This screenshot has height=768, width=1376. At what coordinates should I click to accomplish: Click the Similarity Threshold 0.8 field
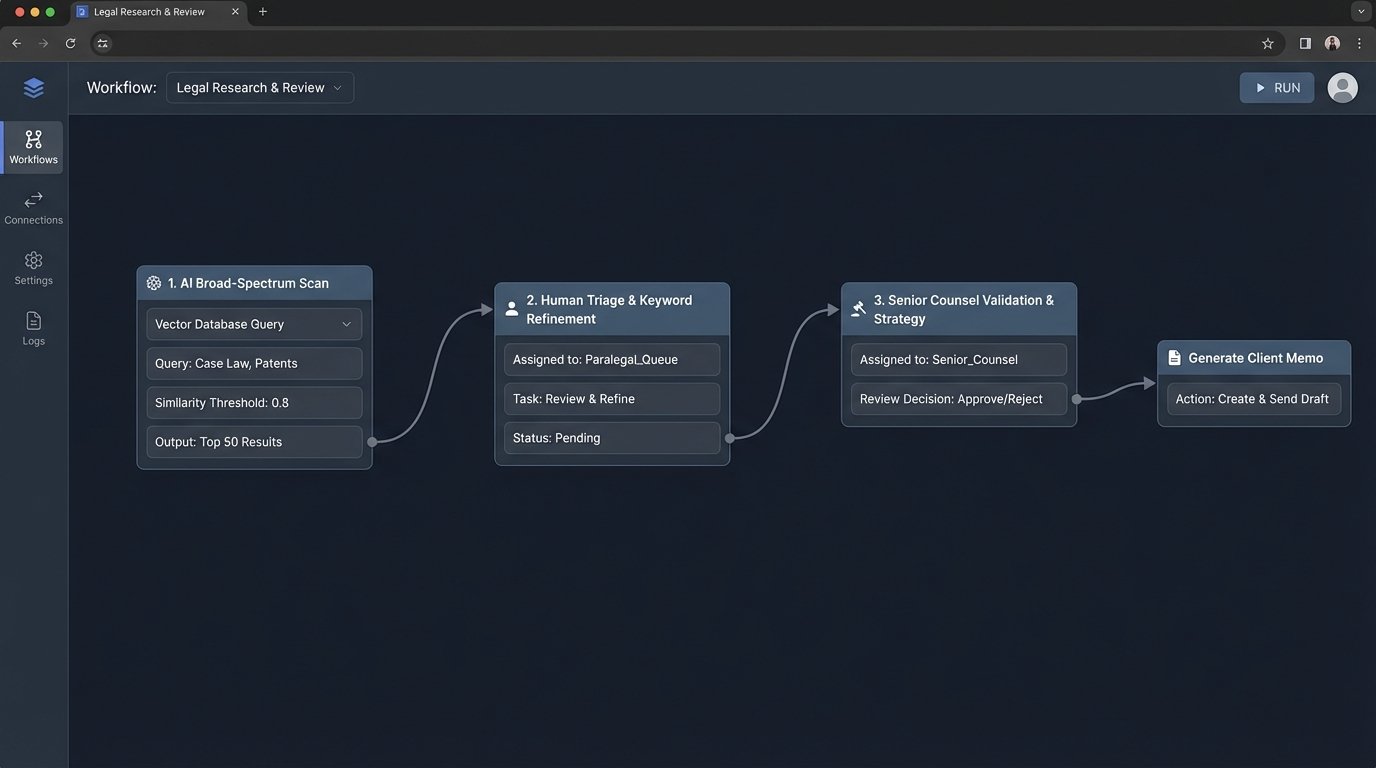pyautogui.click(x=254, y=403)
